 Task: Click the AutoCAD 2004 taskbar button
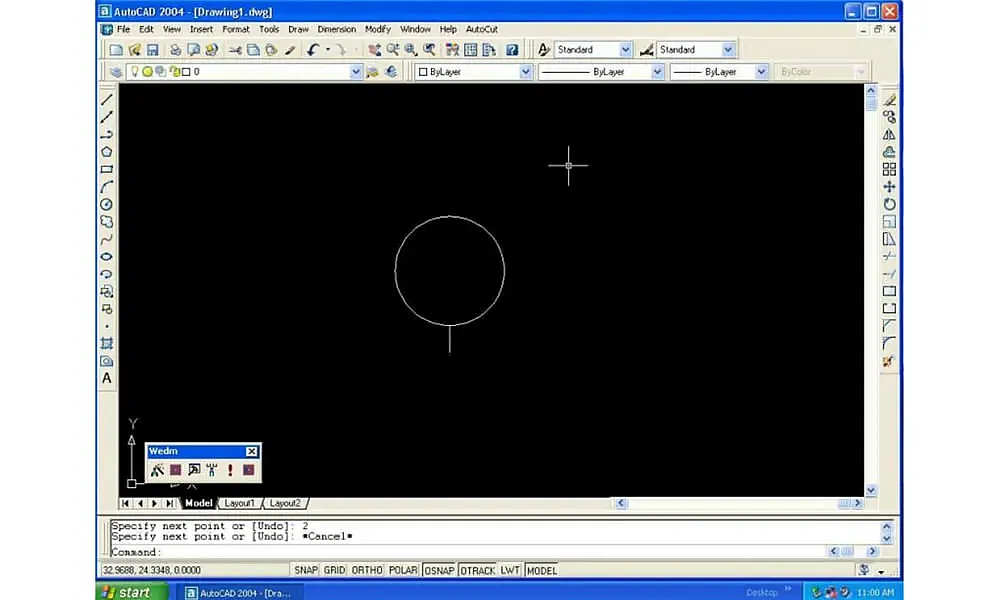click(239, 593)
